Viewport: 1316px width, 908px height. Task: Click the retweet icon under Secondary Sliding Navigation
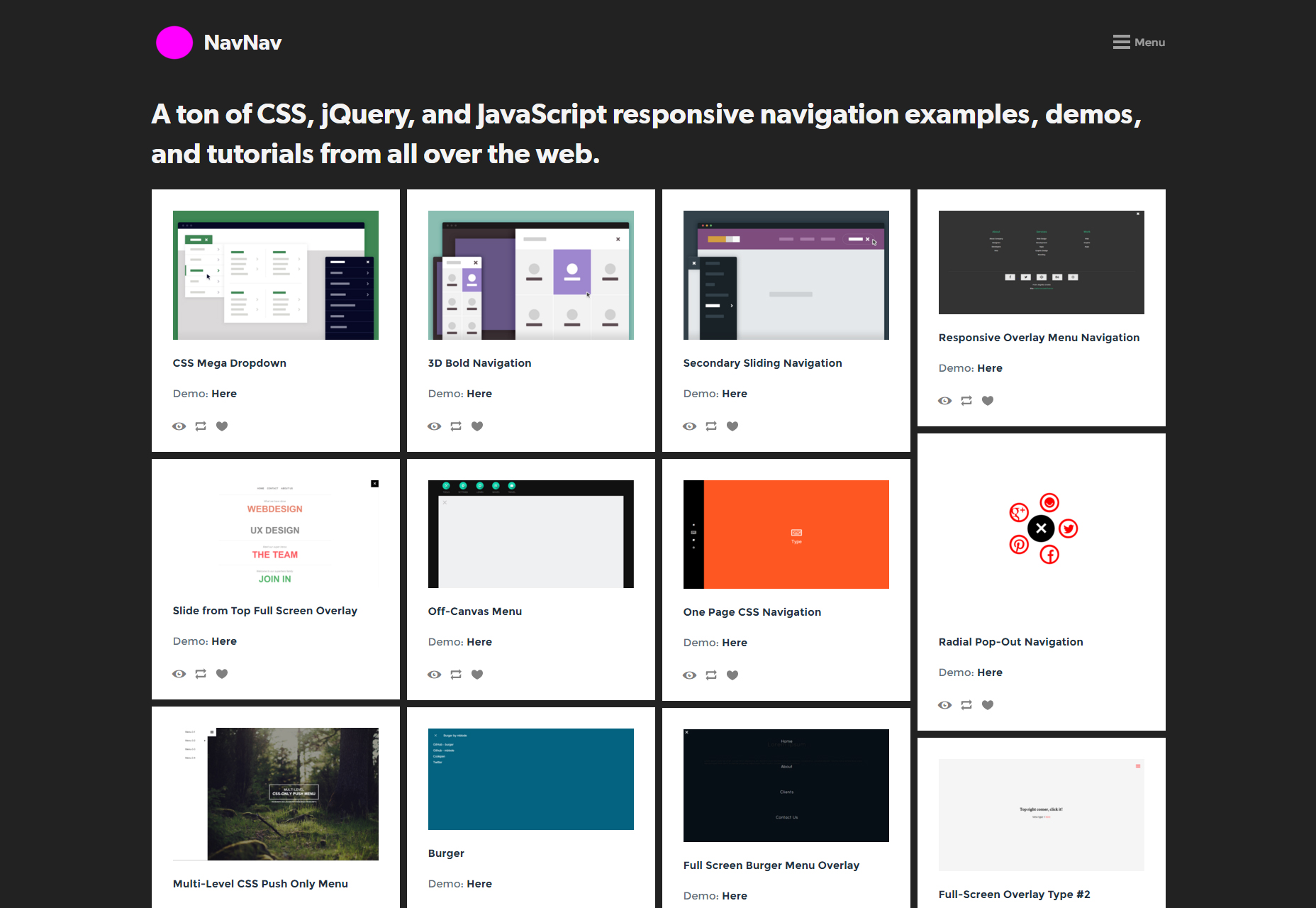click(711, 426)
